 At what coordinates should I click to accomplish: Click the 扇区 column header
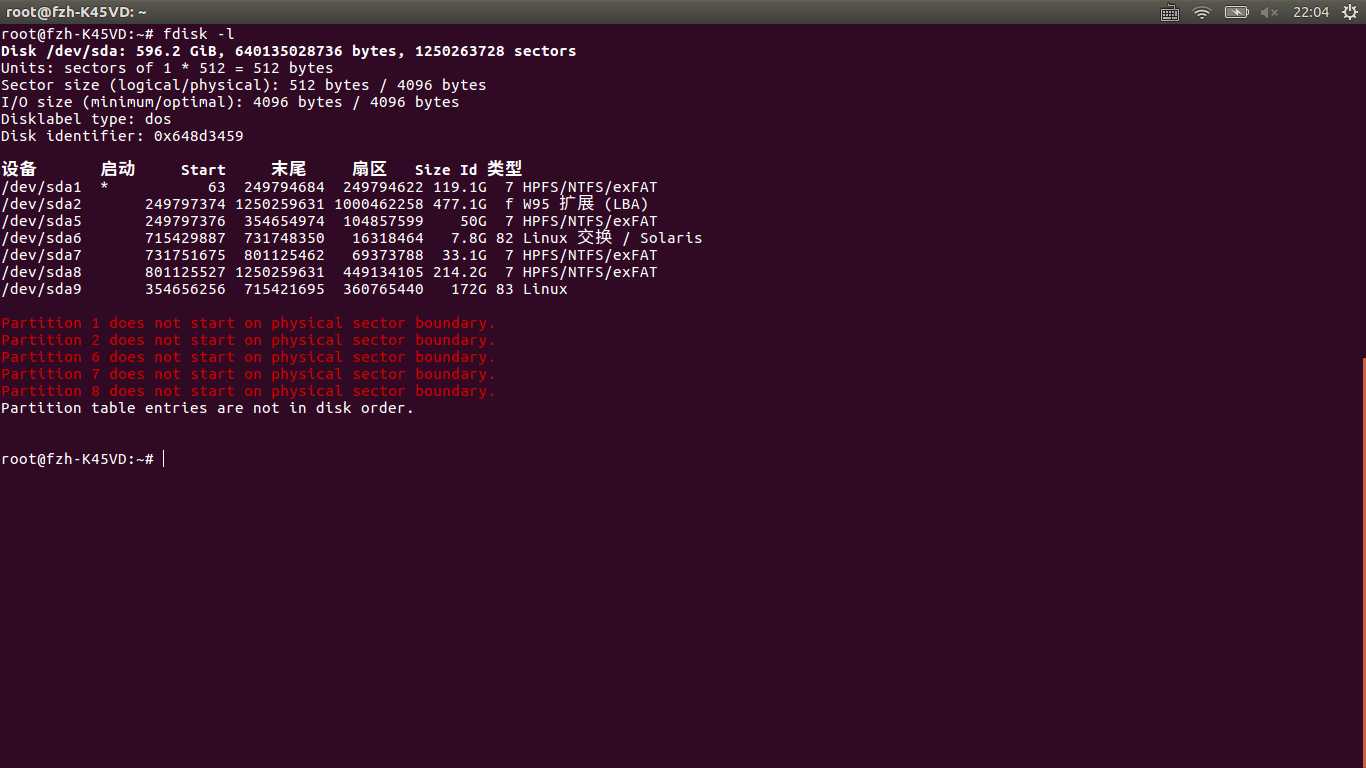point(370,169)
